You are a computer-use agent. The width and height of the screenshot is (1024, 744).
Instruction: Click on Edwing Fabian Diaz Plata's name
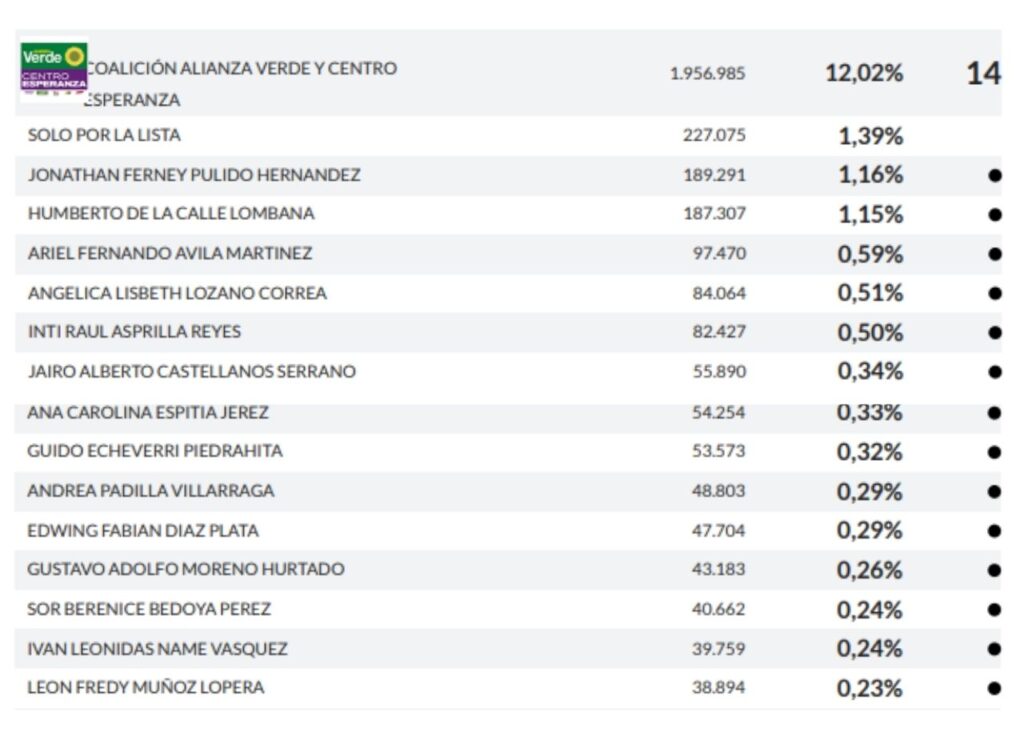coord(143,530)
